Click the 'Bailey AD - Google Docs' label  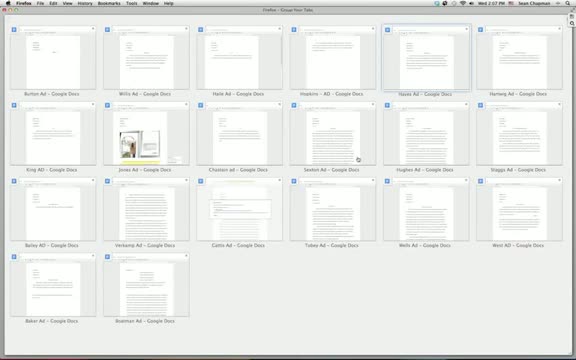[x=51, y=245]
